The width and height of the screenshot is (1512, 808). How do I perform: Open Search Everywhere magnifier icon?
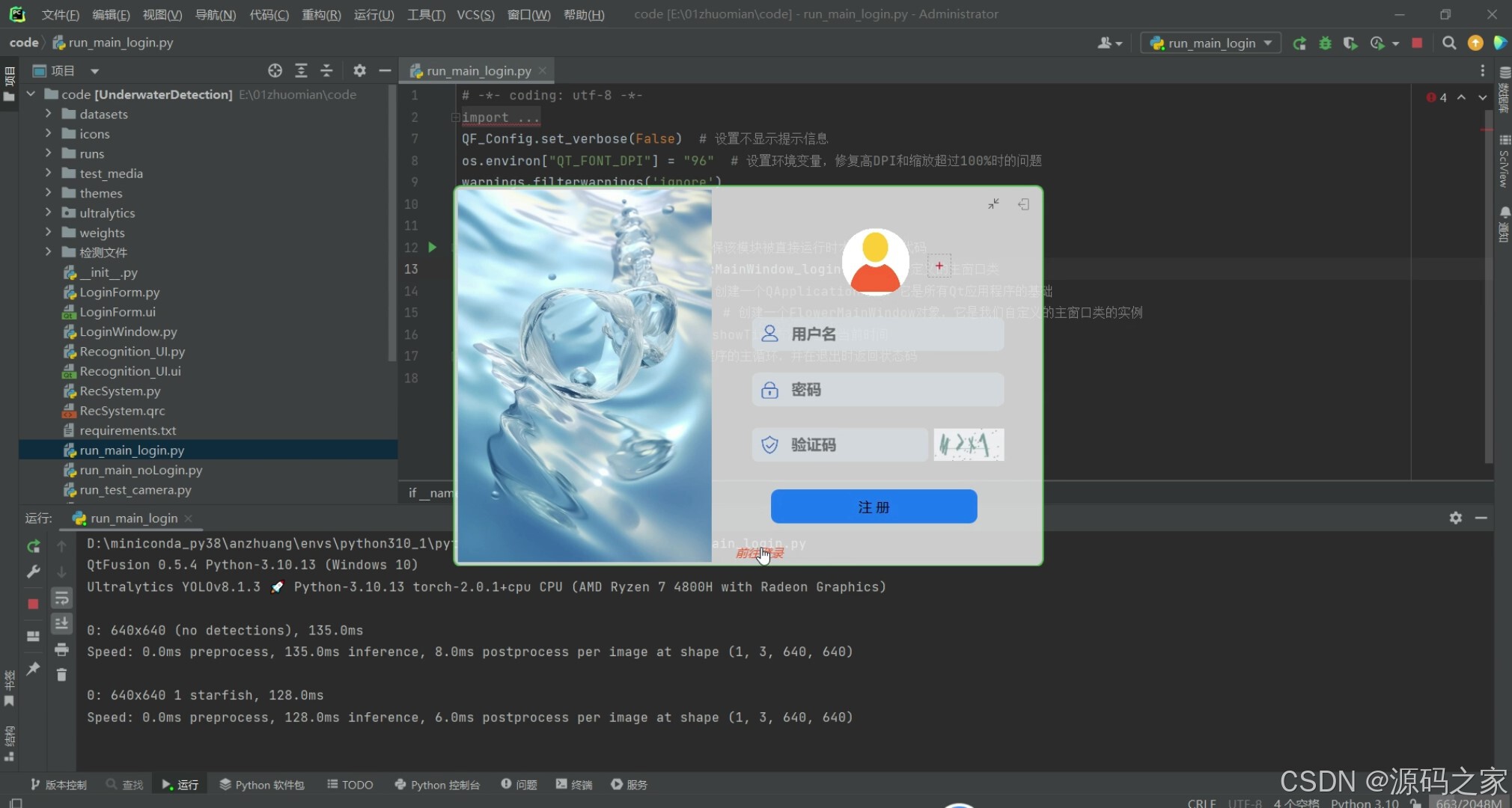(1449, 43)
